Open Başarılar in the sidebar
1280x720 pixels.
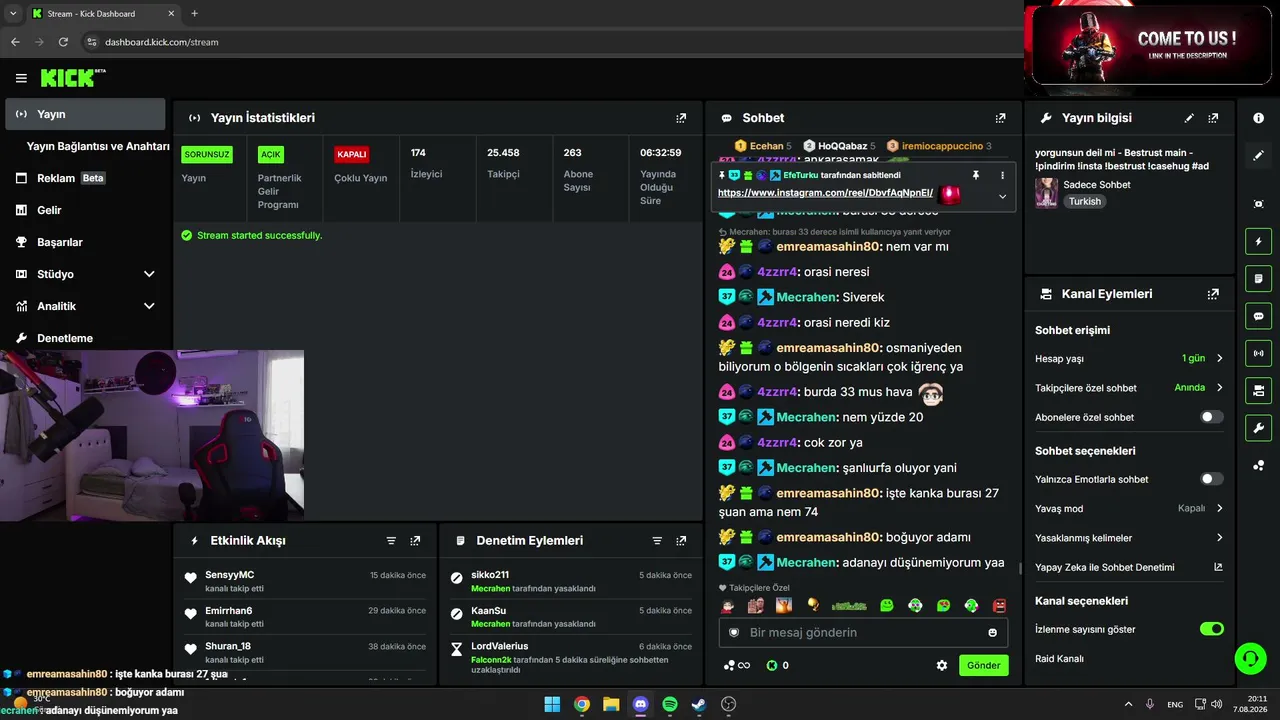[85, 242]
